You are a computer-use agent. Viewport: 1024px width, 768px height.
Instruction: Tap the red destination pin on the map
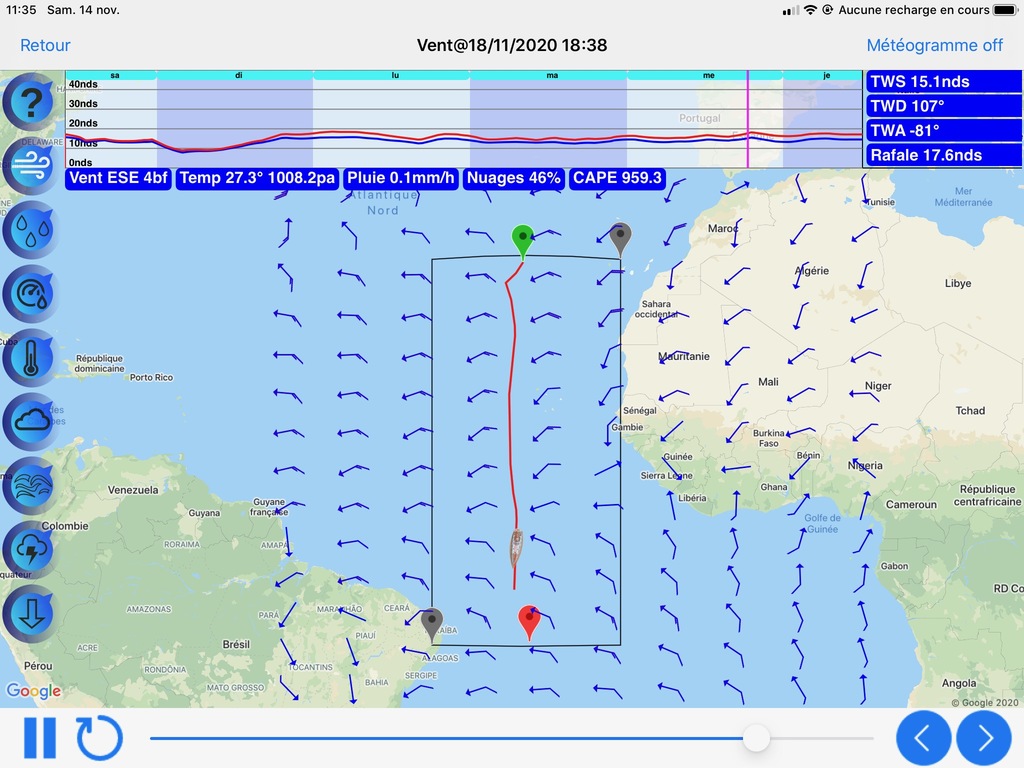pos(529,622)
